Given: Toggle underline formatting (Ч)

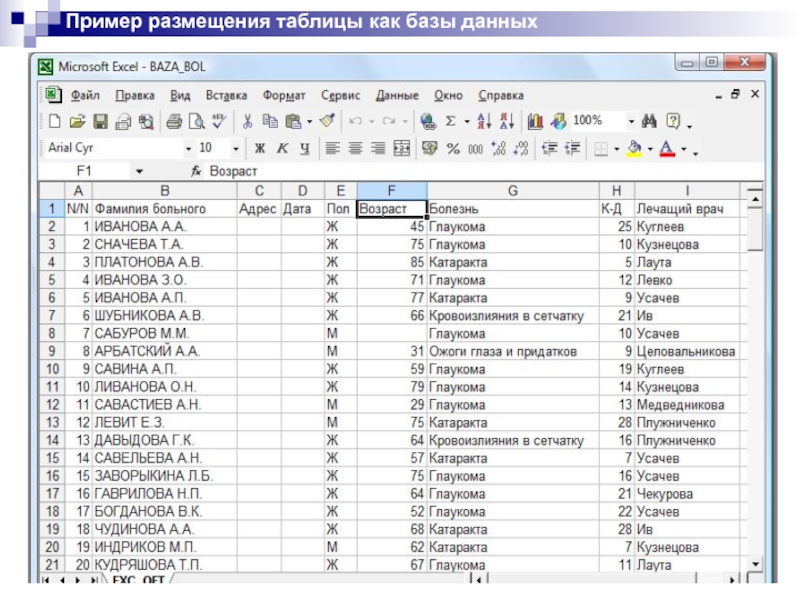Looking at the screenshot, I should [303, 149].
